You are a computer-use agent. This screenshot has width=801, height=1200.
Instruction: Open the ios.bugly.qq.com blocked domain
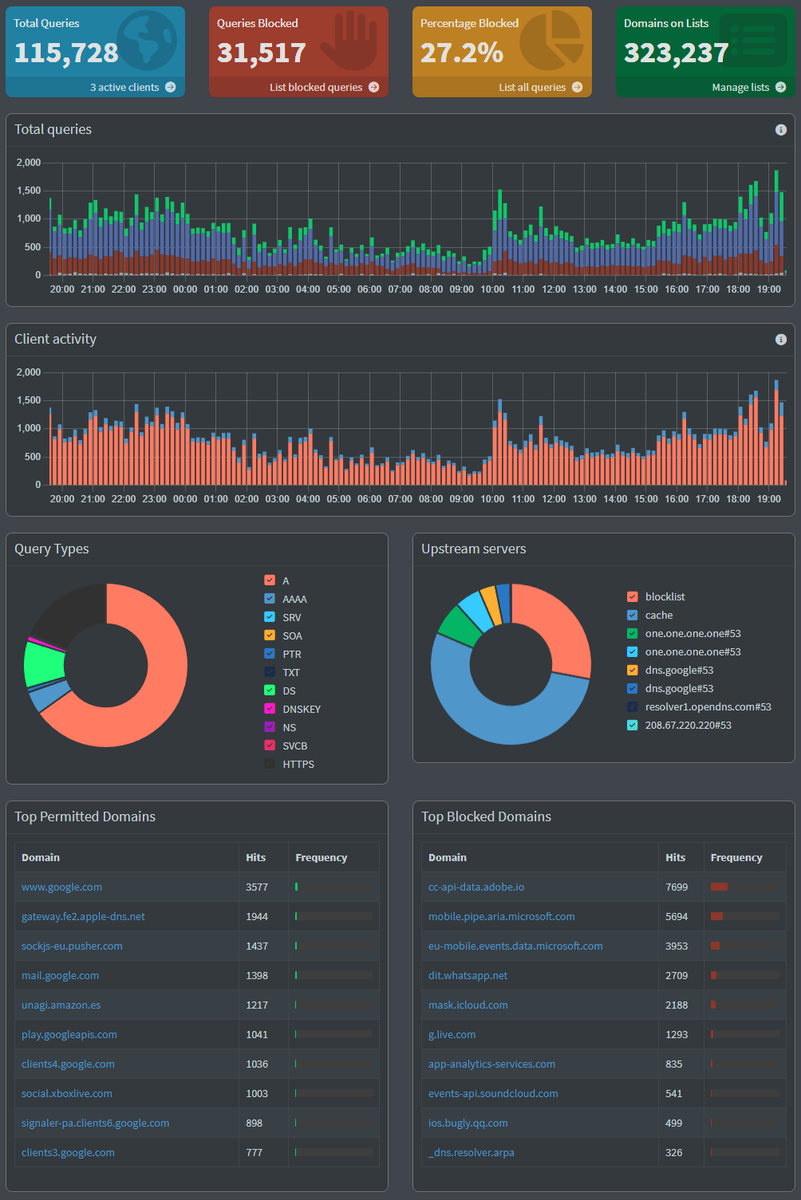pos(468,1123)
